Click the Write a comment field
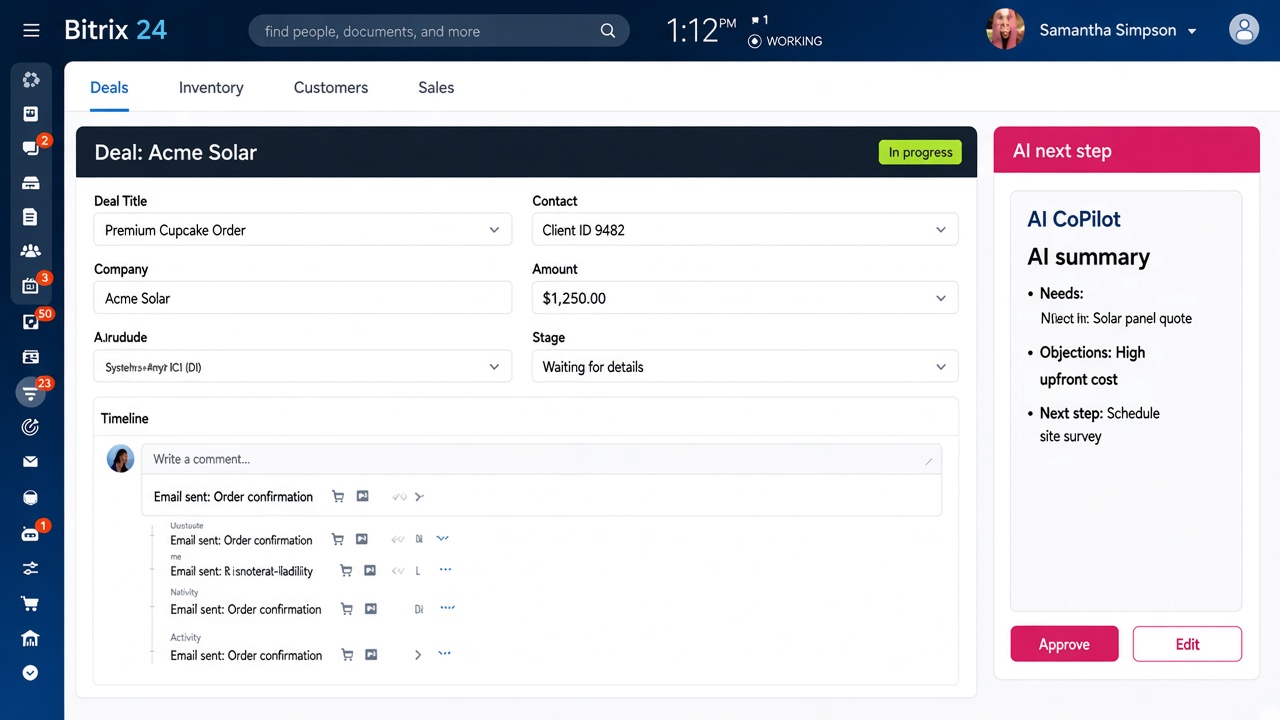The image size is (1280, 720). (x=541, y=459)
